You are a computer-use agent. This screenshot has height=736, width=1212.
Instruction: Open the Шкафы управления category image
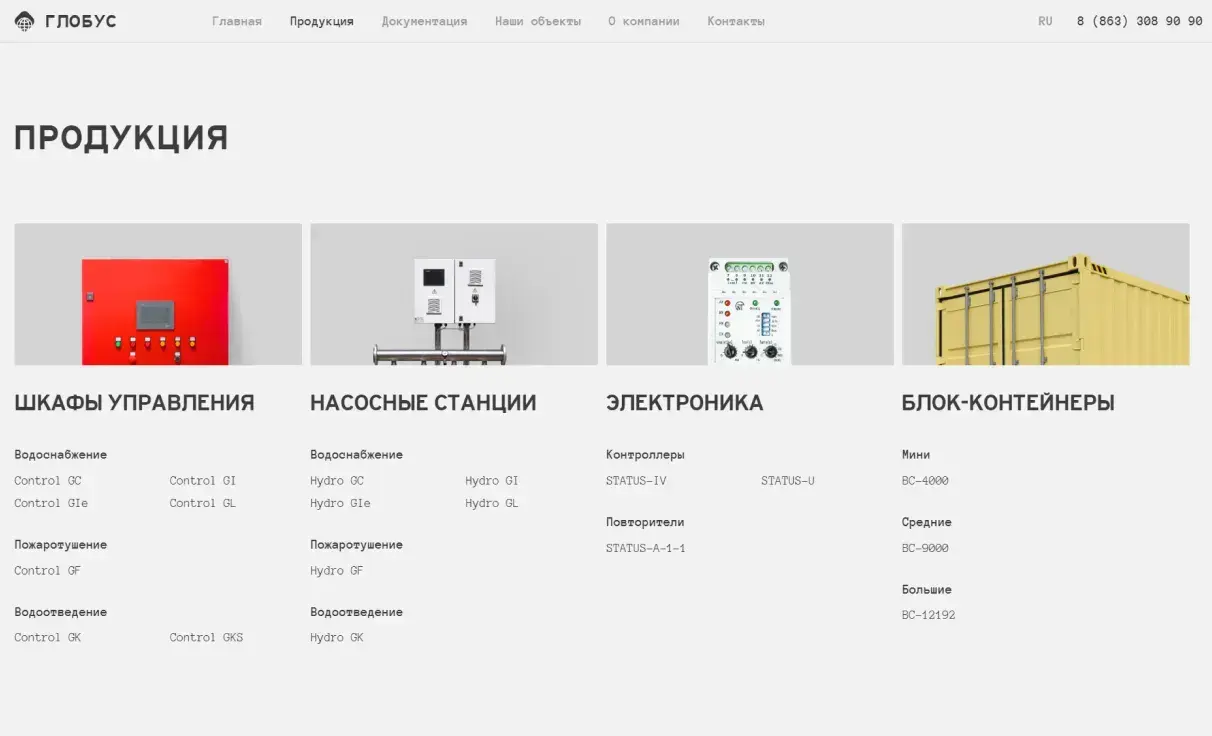click(x=157, y=292)
